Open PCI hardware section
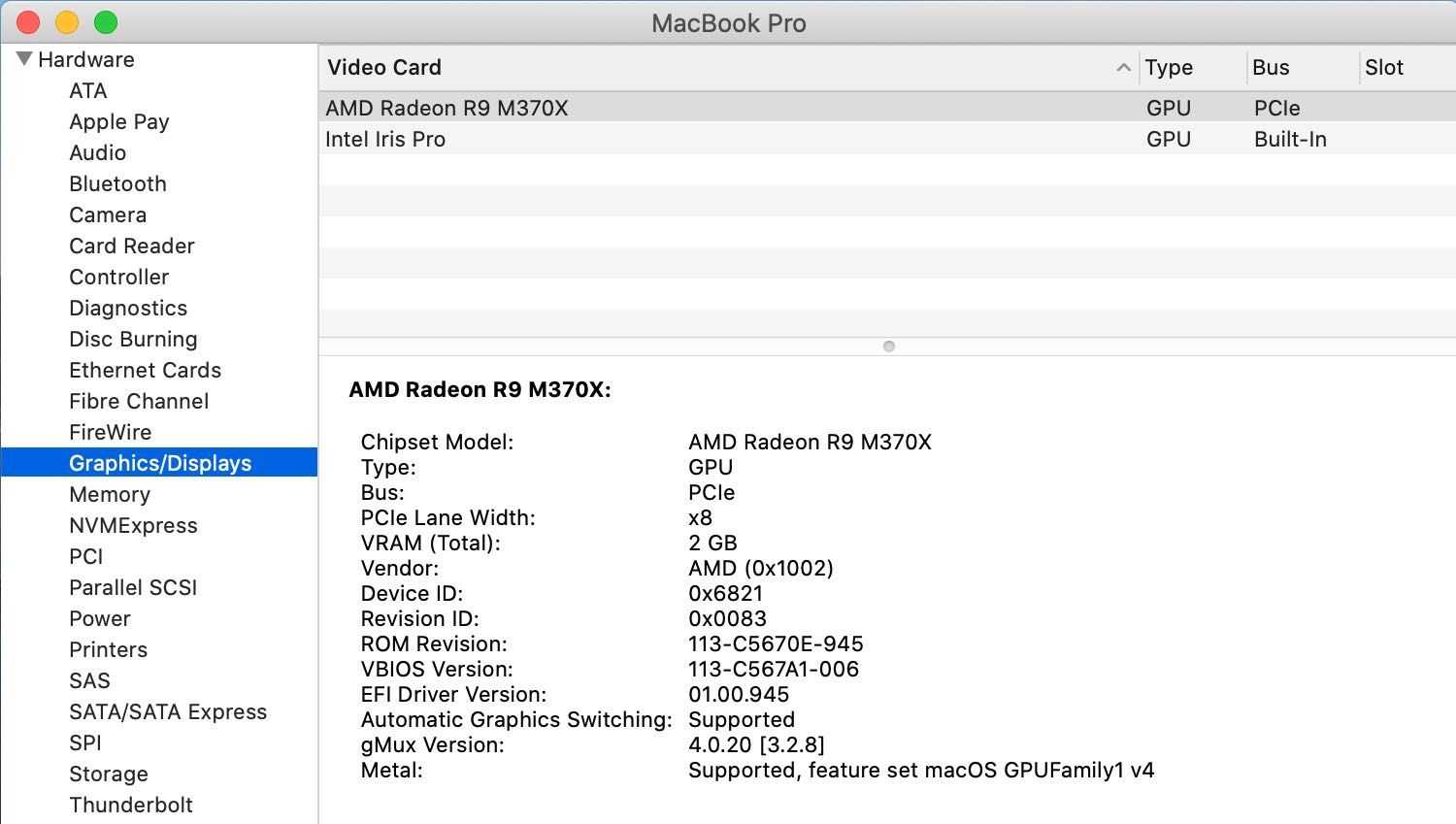 (85, 556)
